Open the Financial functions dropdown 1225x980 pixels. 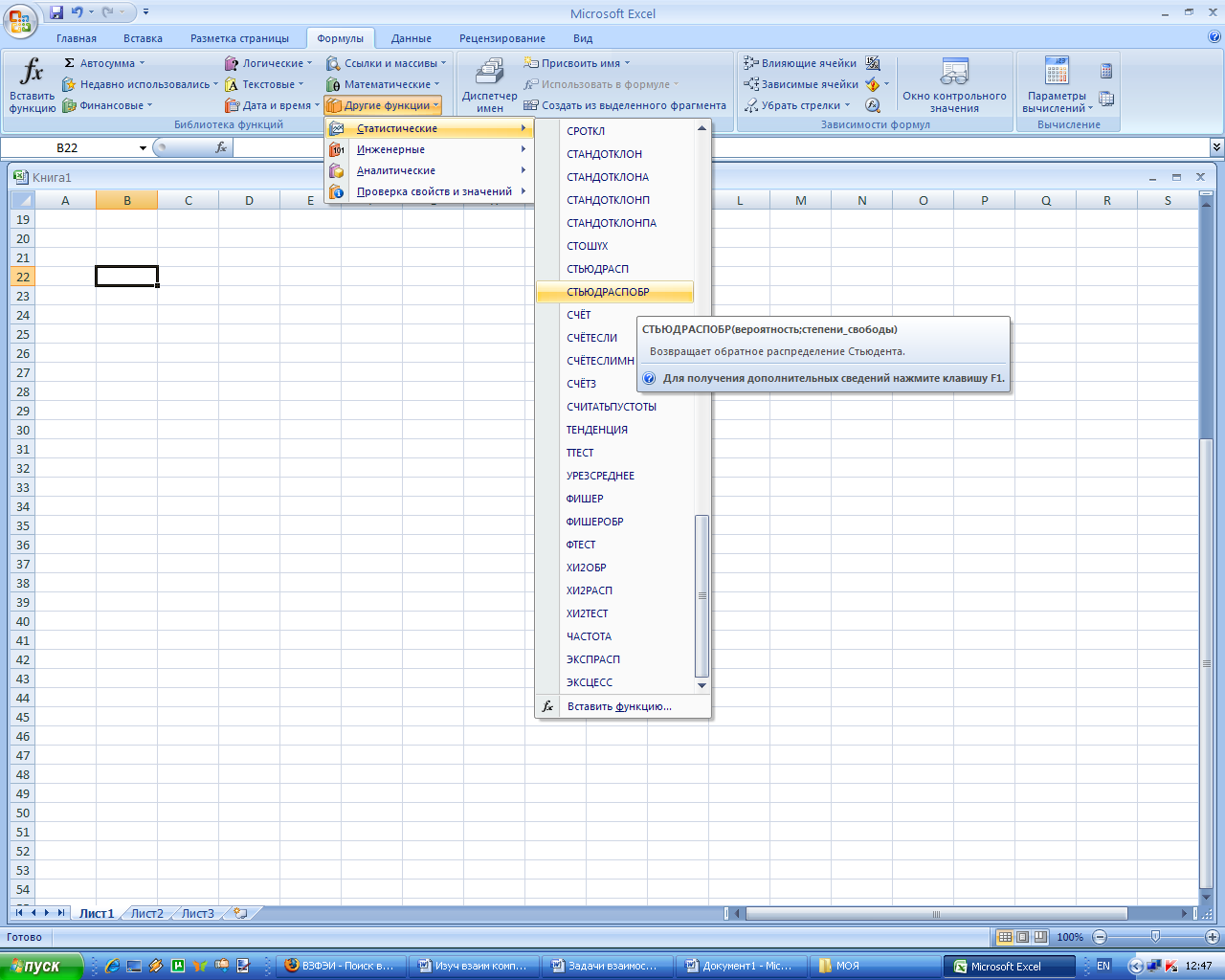coord(107,105)
